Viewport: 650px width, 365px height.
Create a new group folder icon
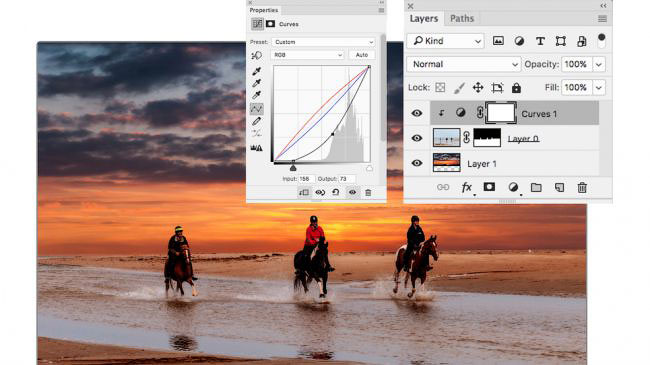click(536, 187)
